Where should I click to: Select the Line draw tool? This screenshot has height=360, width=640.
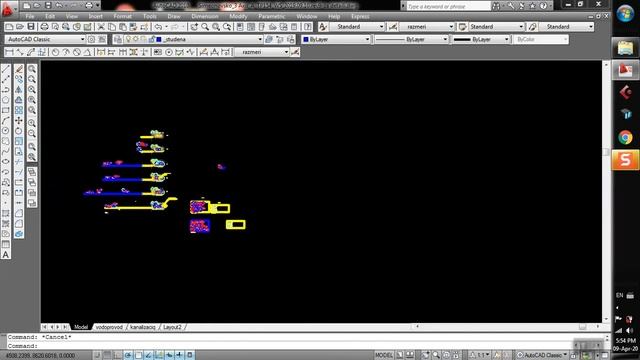(x=6, y=69)
